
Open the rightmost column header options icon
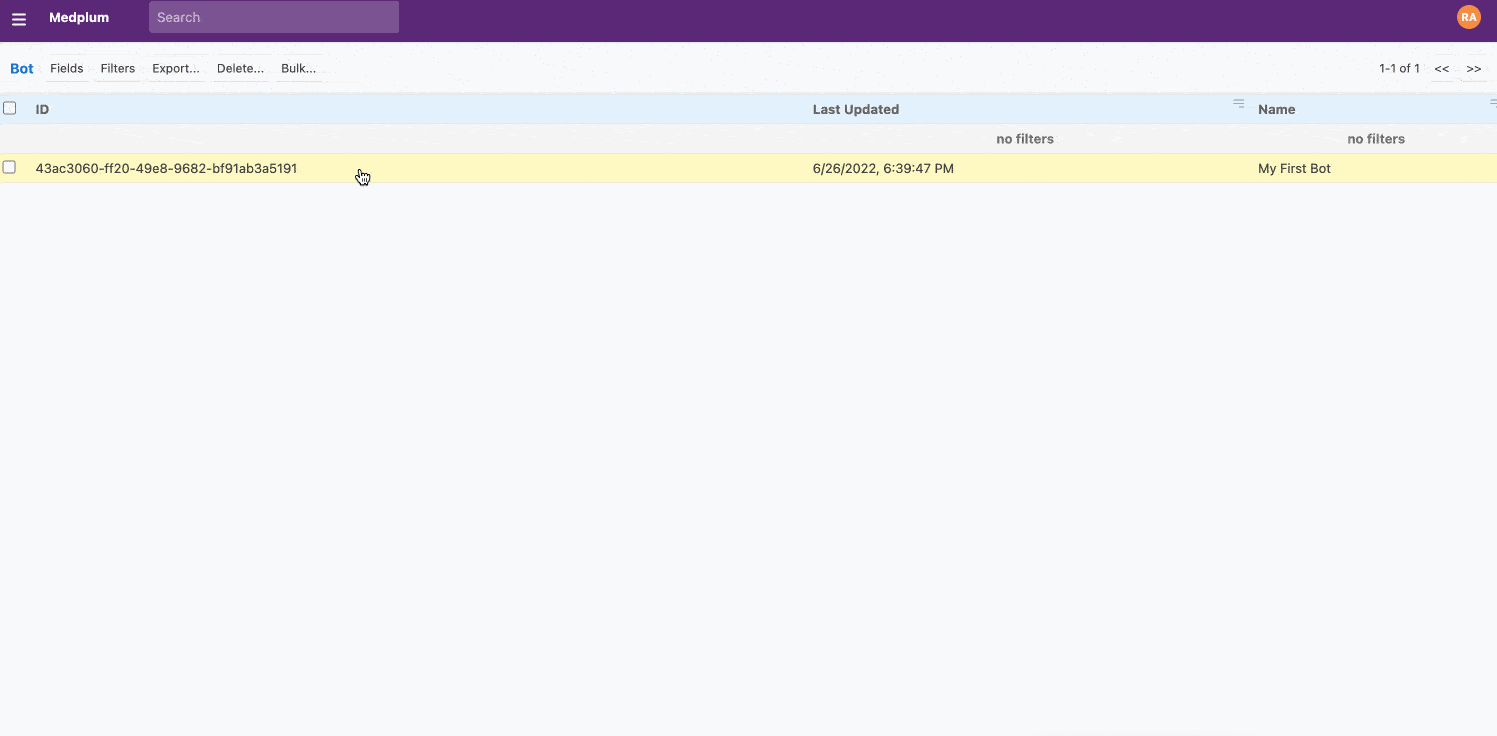pyautogui.click(x=1492, y=103)
